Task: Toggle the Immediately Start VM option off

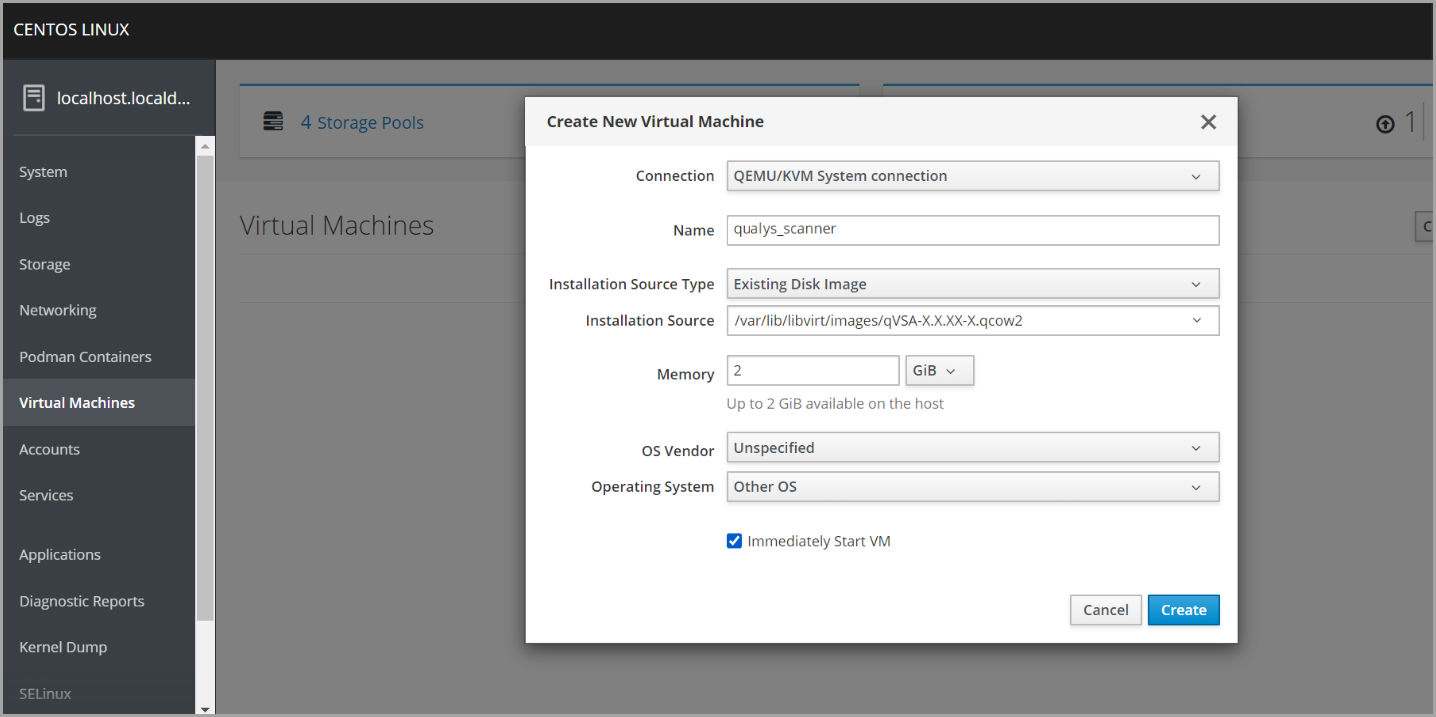Action: click(734, 540)
